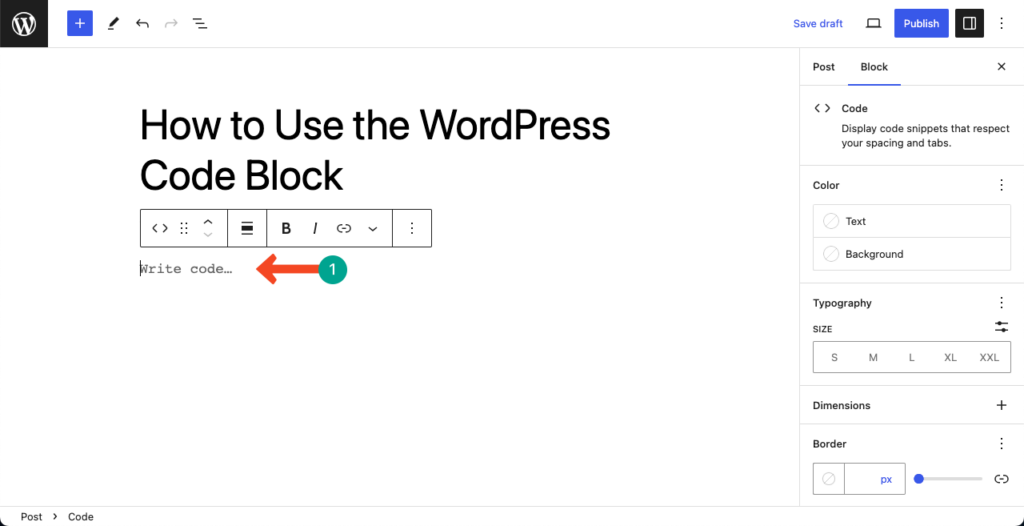
Task: Click the Undo arrow icon
Action: (x=142, y=24)
